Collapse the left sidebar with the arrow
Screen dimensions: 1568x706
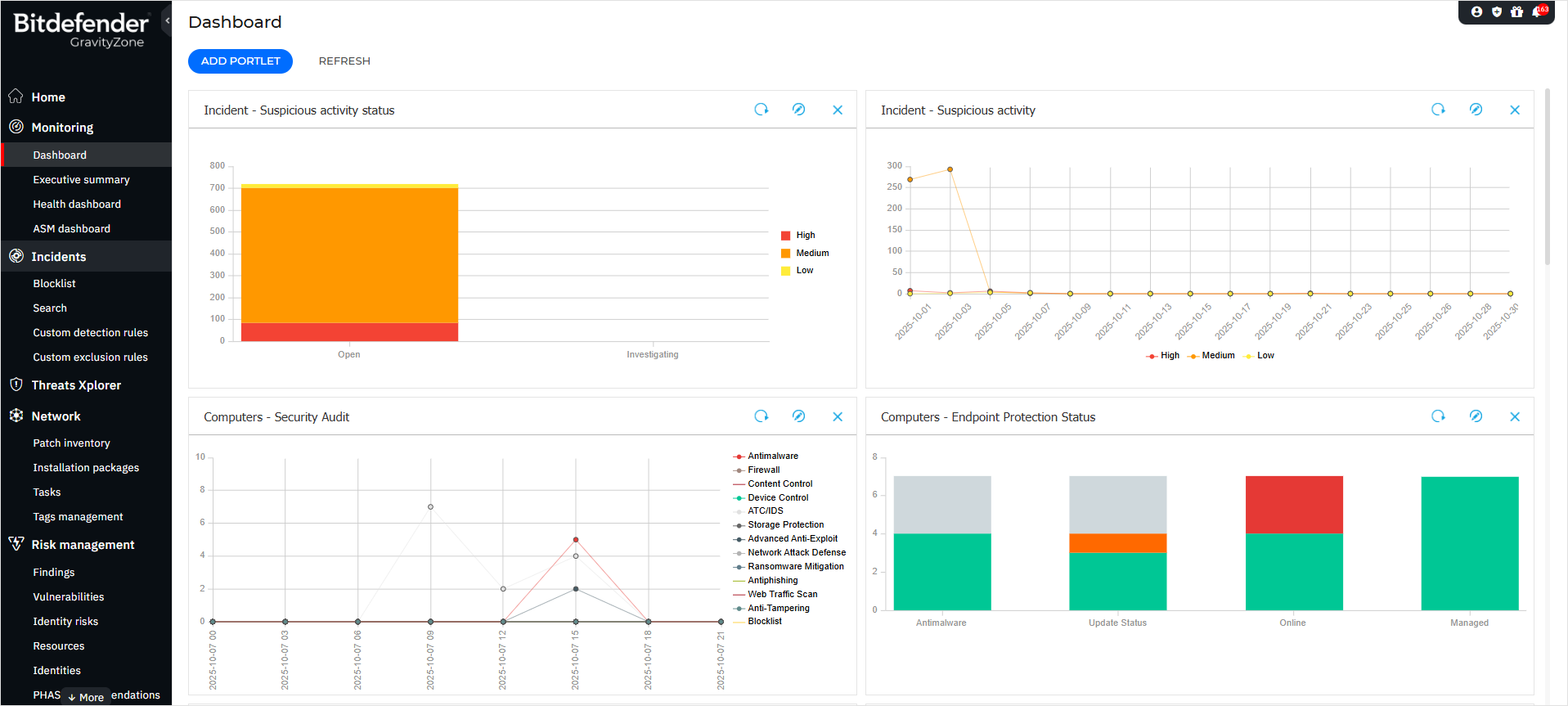167,20
